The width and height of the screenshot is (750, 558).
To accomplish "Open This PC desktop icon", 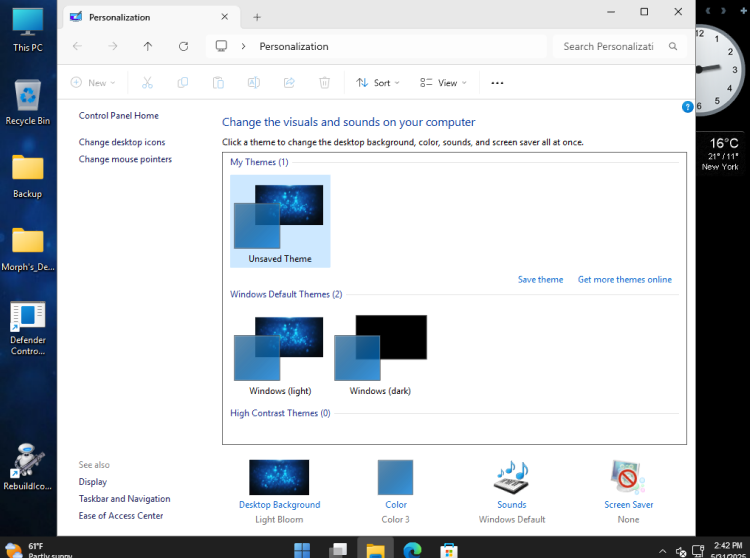I will click(28, 30).
